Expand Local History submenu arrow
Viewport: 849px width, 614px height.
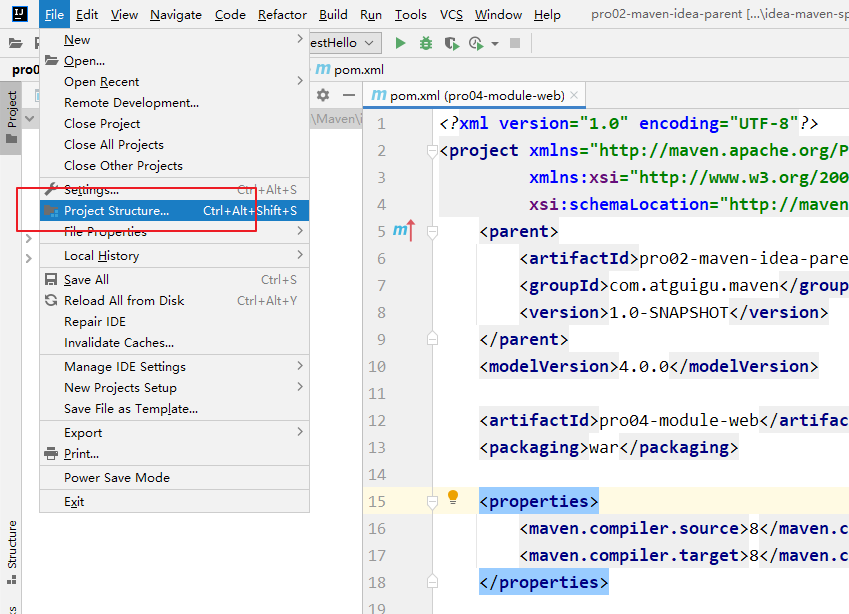(300, 255)
